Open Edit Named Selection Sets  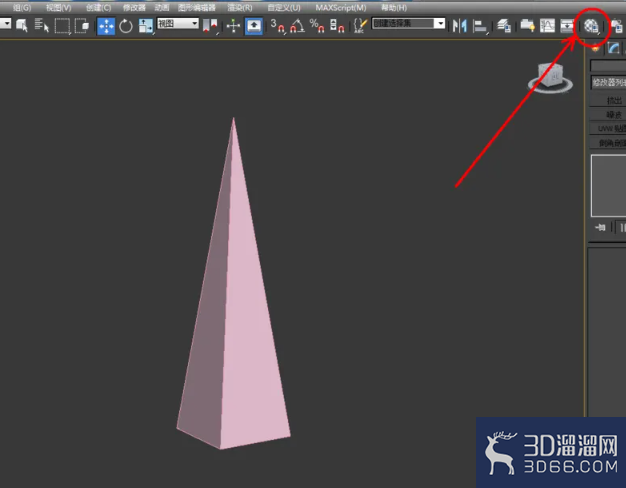[x=360, y=26]
